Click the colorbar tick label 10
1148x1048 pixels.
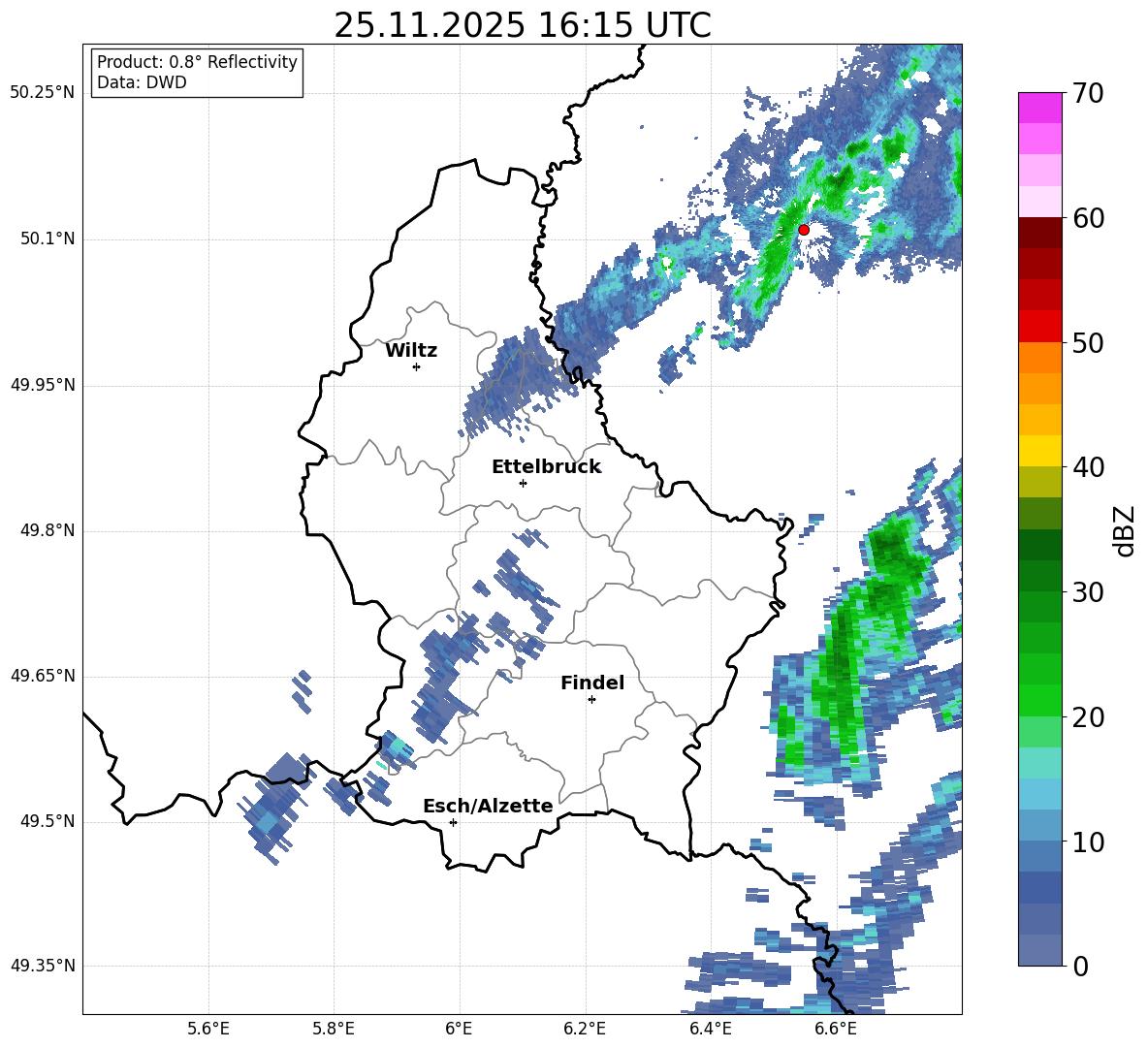(x=1088, y=842)
